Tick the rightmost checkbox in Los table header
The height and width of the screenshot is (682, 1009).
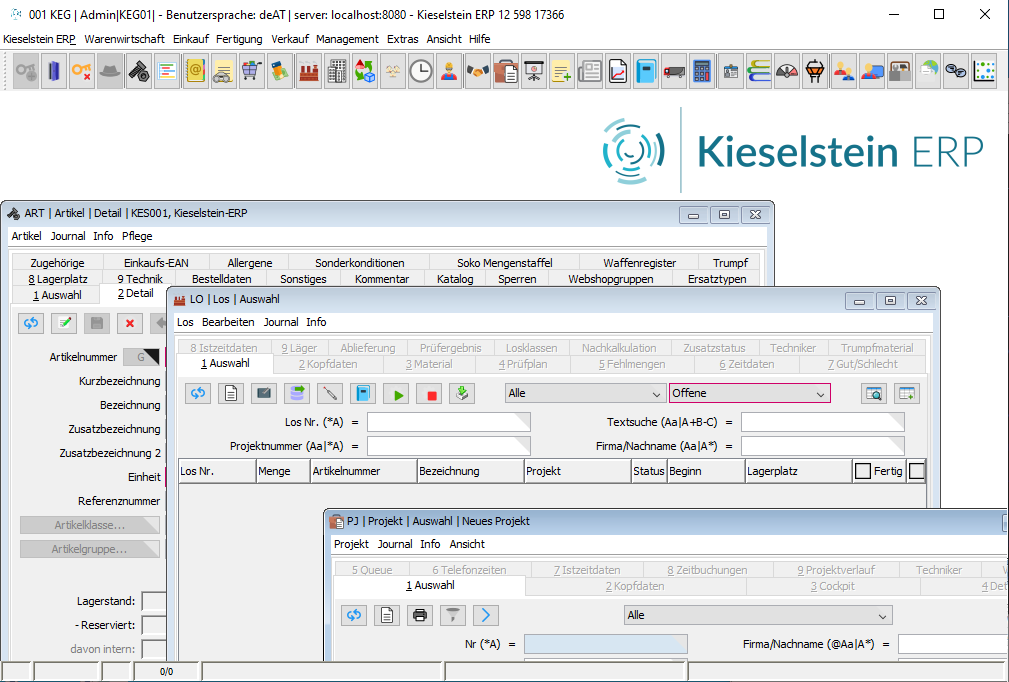coord(916,471)
